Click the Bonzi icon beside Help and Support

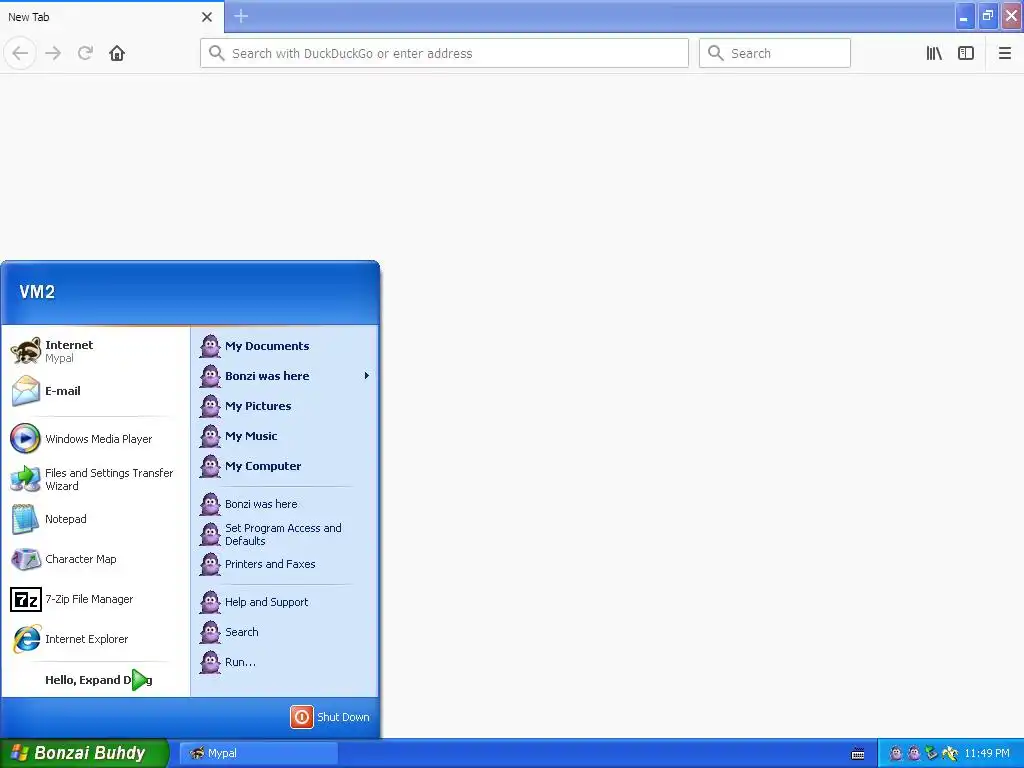[210, 601]
